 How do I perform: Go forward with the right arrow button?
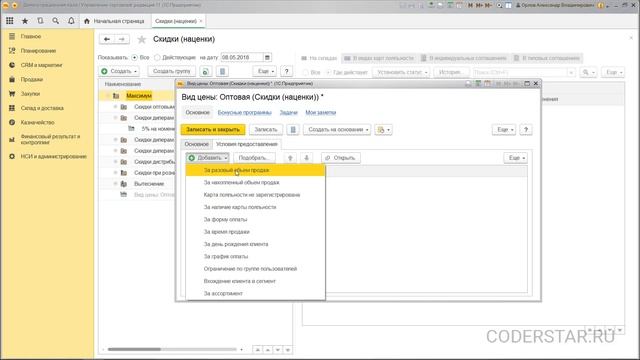coord(122,39)
